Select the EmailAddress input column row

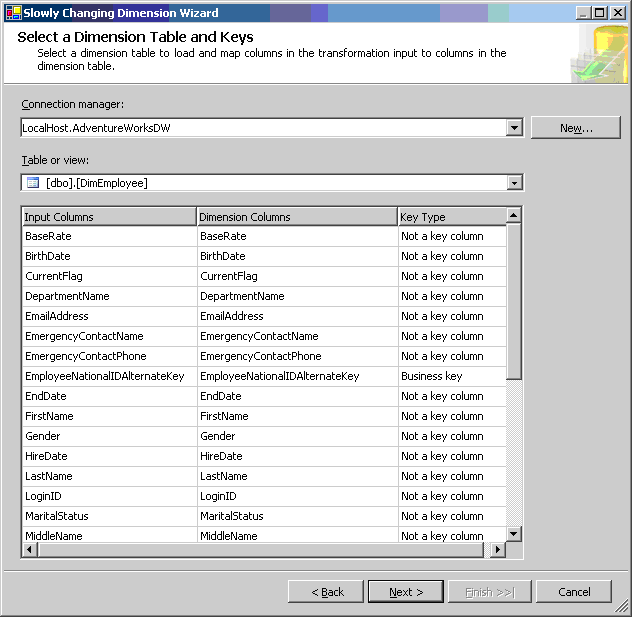[109, 316]
